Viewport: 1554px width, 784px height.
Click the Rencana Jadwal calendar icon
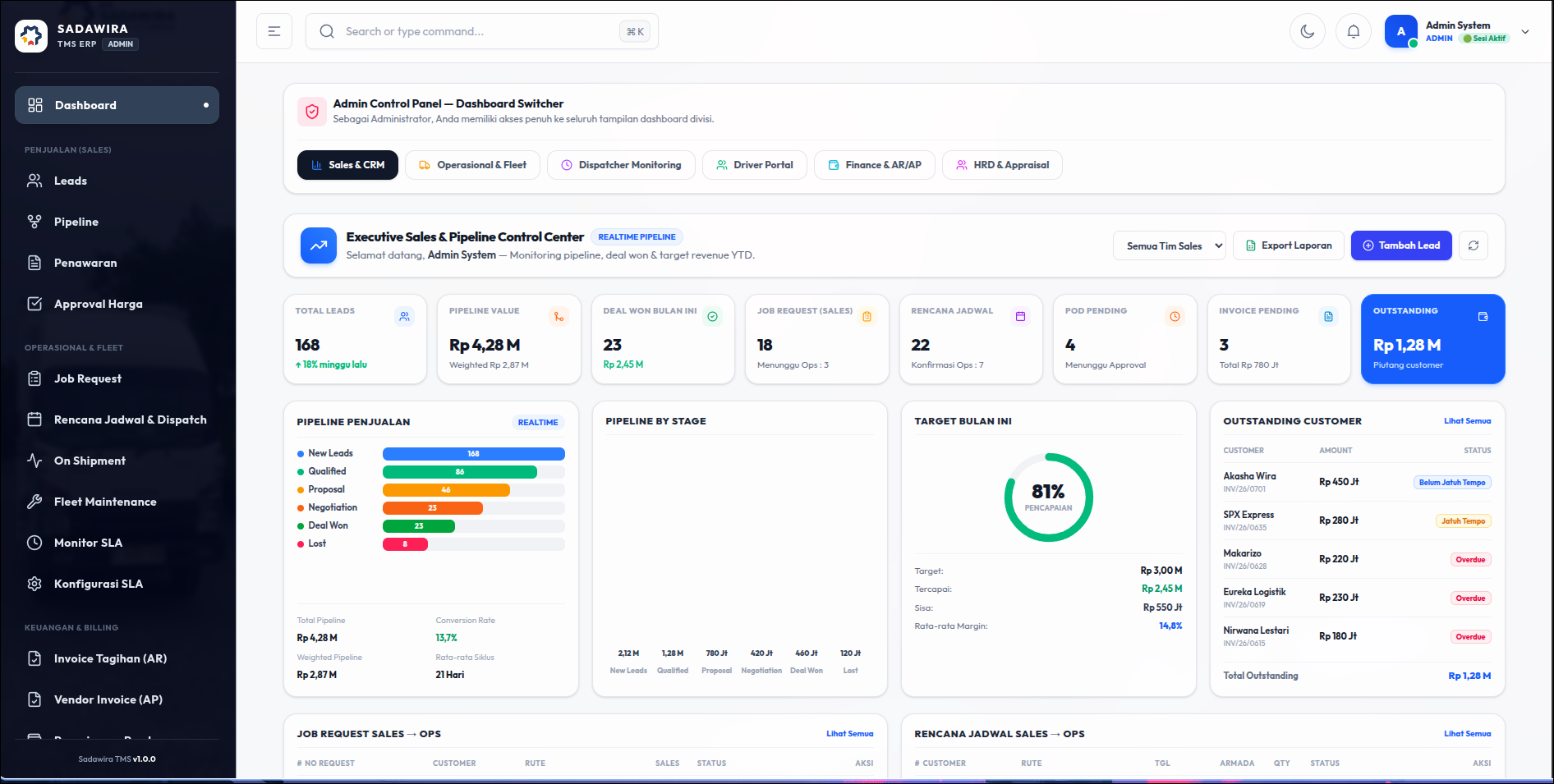pos(1020,316)
